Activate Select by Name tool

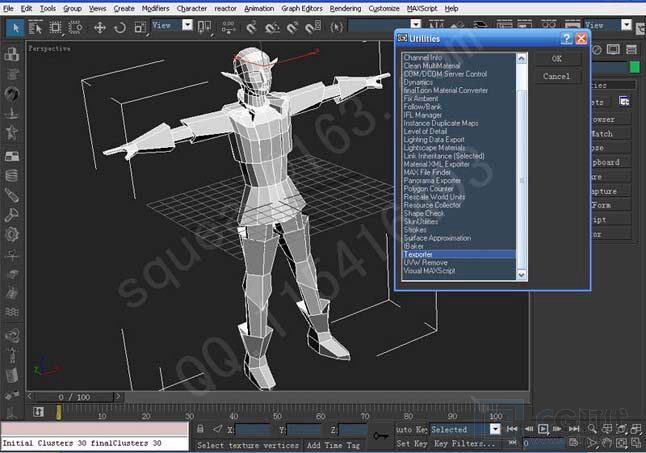pyautogui.click(x=35, y=28)
